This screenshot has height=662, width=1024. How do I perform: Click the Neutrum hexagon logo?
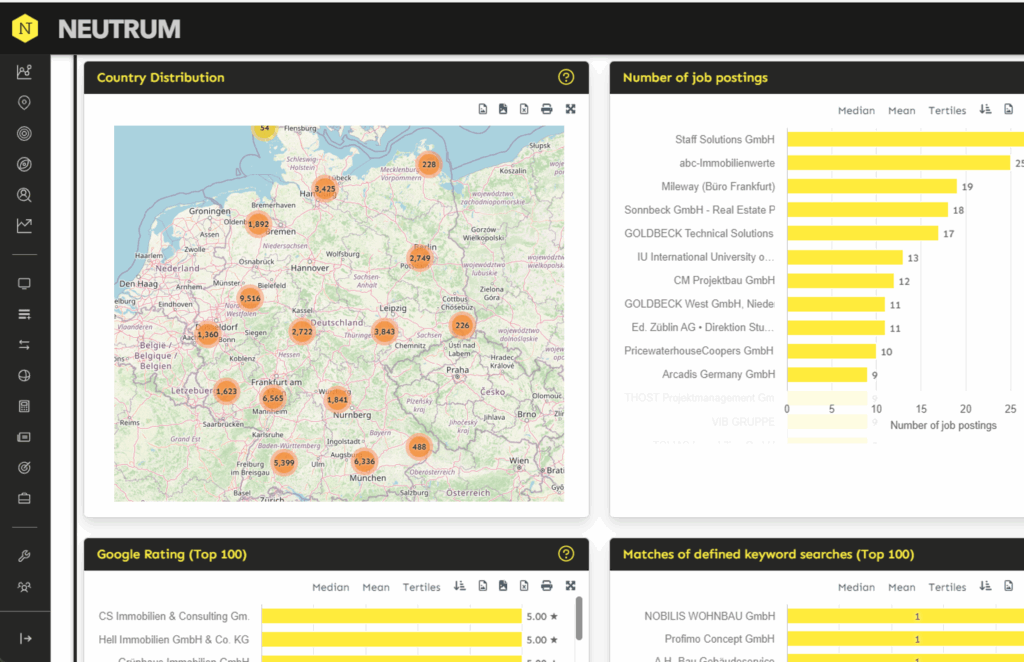[25, 29]
